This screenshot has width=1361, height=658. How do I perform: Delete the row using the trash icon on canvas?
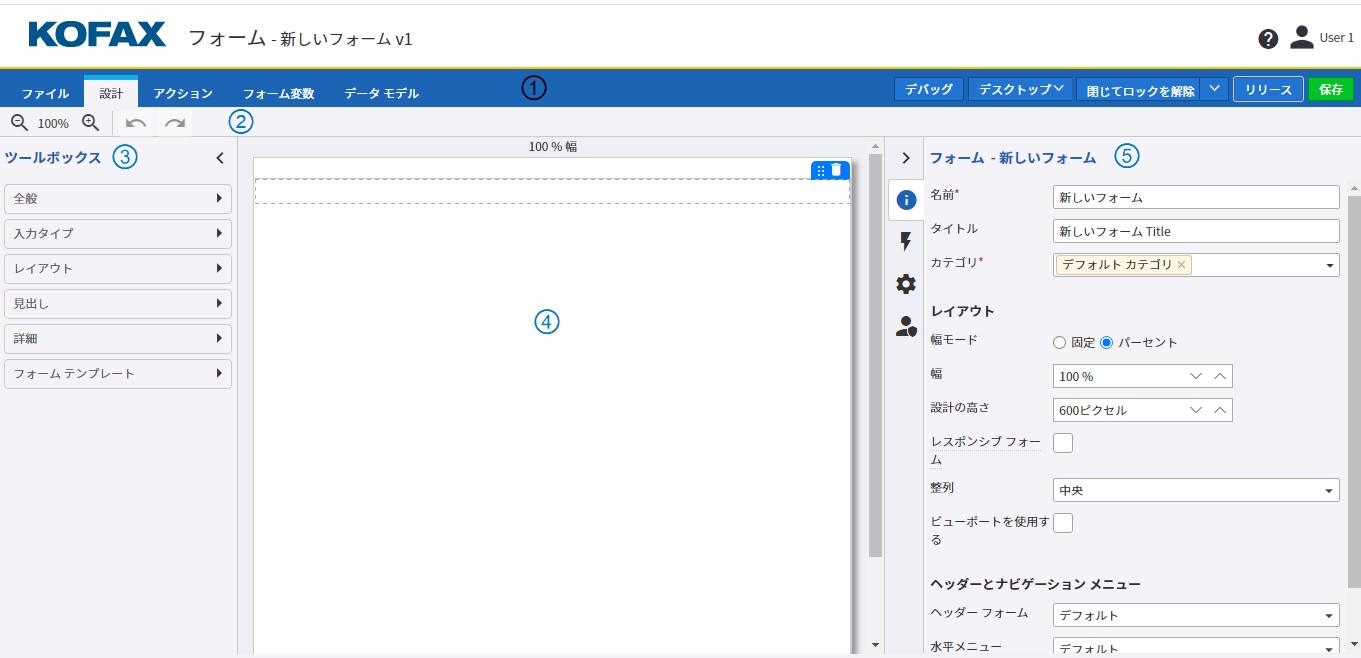[838, 169]
